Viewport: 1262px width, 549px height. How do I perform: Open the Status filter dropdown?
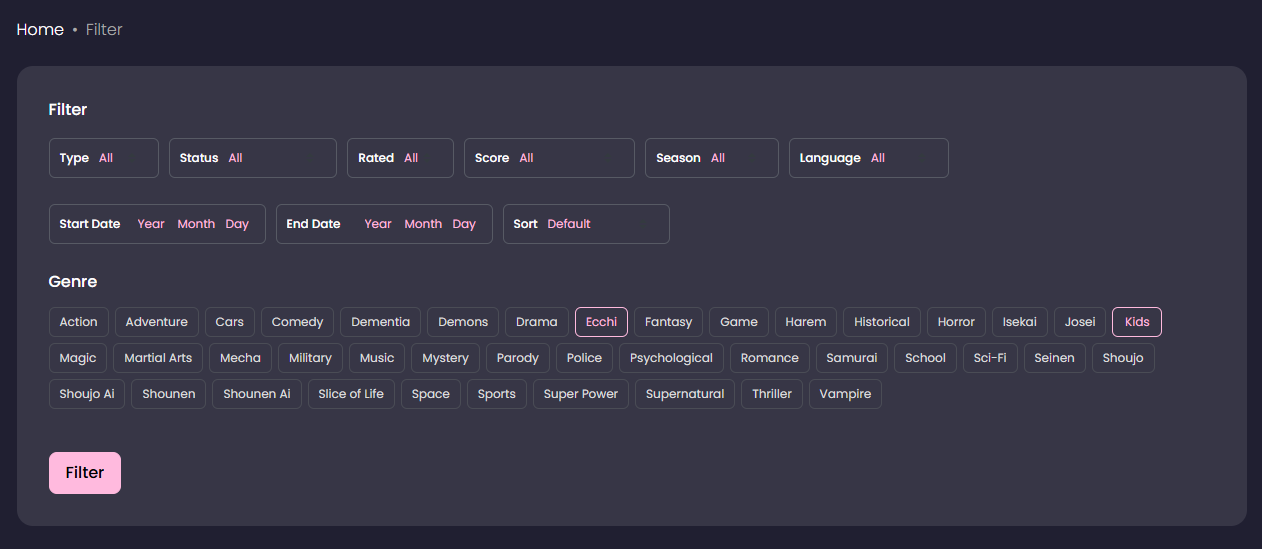click(253, 158)
